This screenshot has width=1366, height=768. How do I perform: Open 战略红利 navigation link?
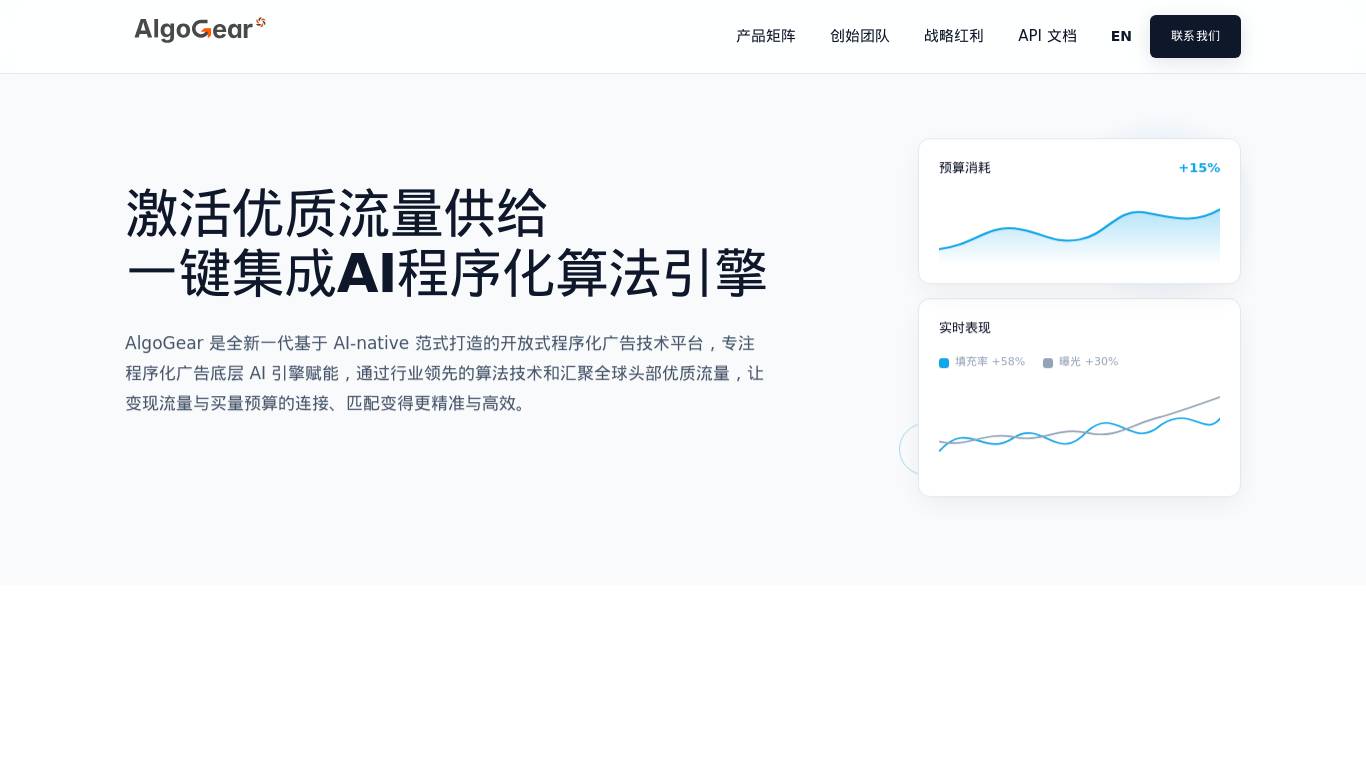tap(954, 36)
